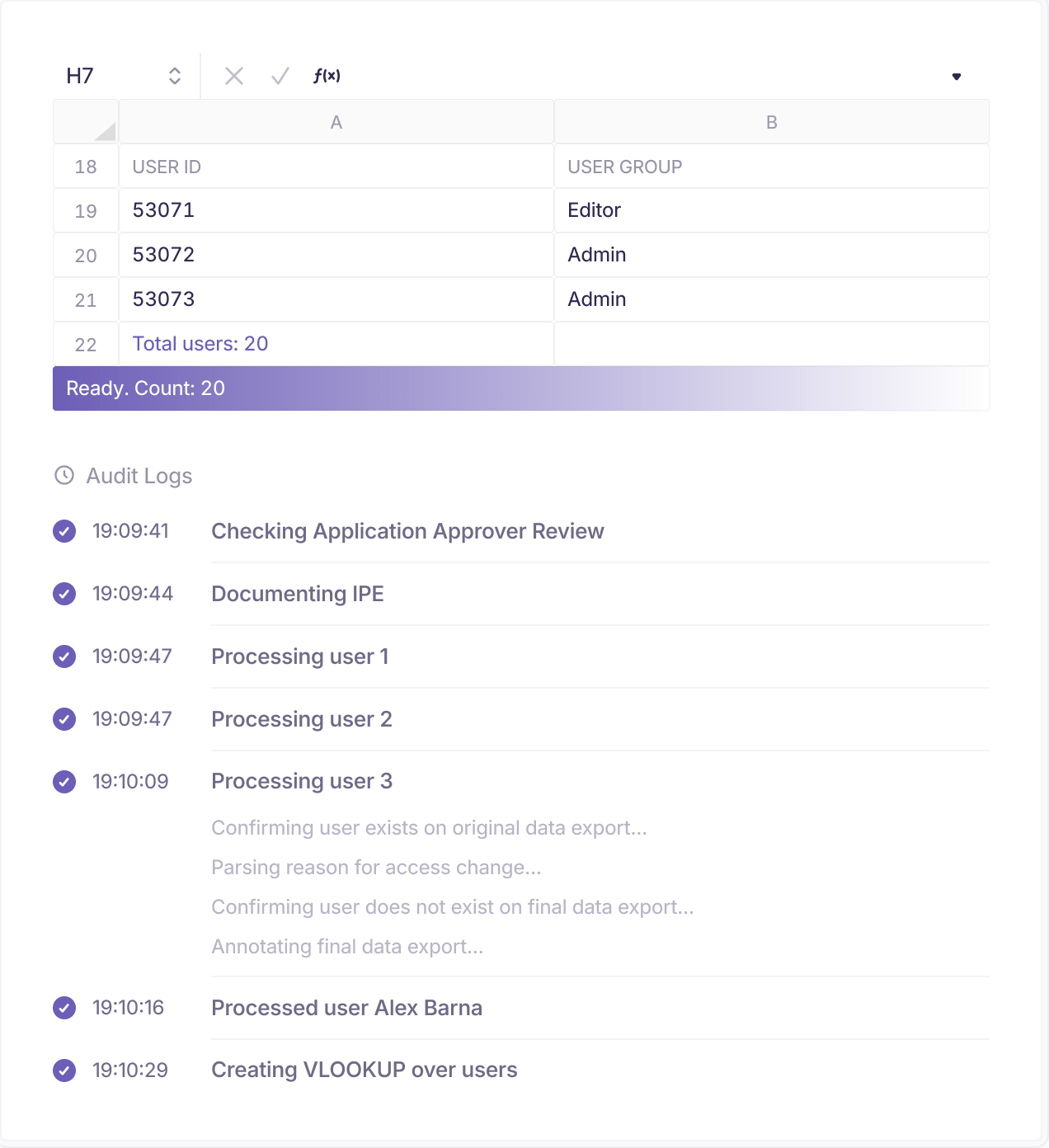Select row 18 header

click(86, 167)
